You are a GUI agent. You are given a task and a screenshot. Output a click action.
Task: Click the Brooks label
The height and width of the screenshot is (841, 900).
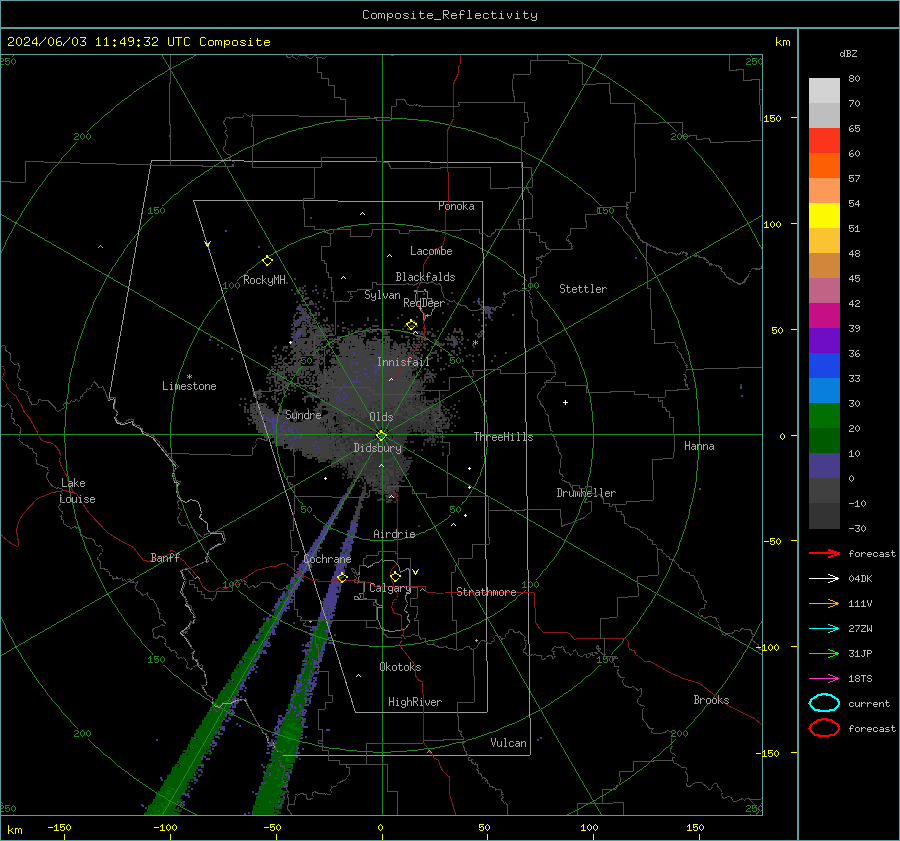click(711, 700)
